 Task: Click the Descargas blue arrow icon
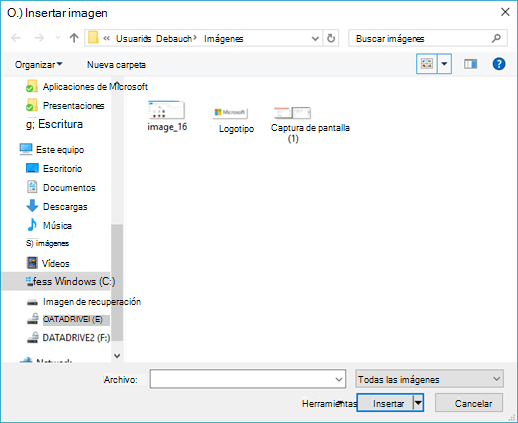32,206
